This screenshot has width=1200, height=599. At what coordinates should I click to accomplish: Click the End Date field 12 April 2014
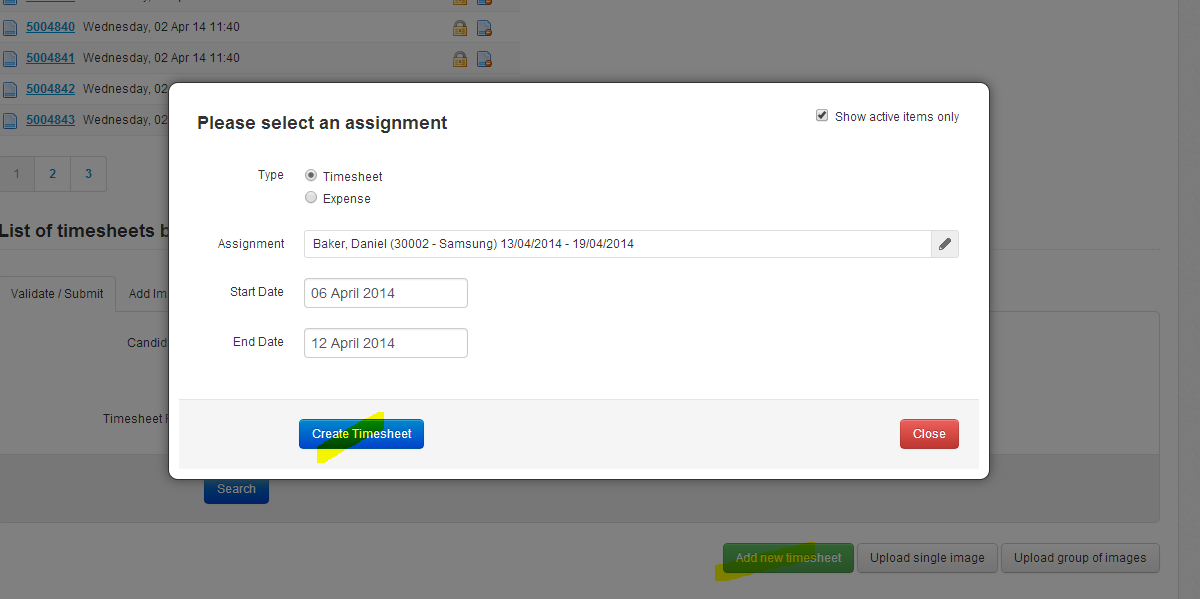click(x=386, y=343)
